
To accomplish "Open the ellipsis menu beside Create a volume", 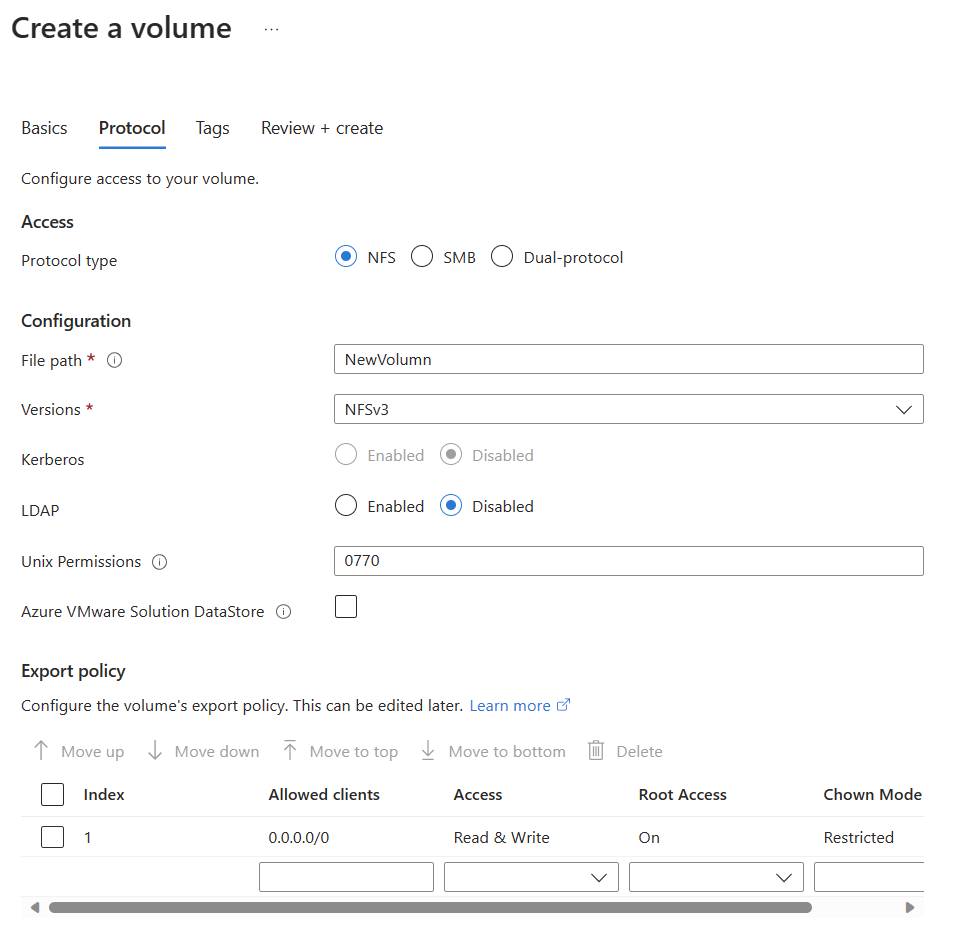I will [272, 29].
